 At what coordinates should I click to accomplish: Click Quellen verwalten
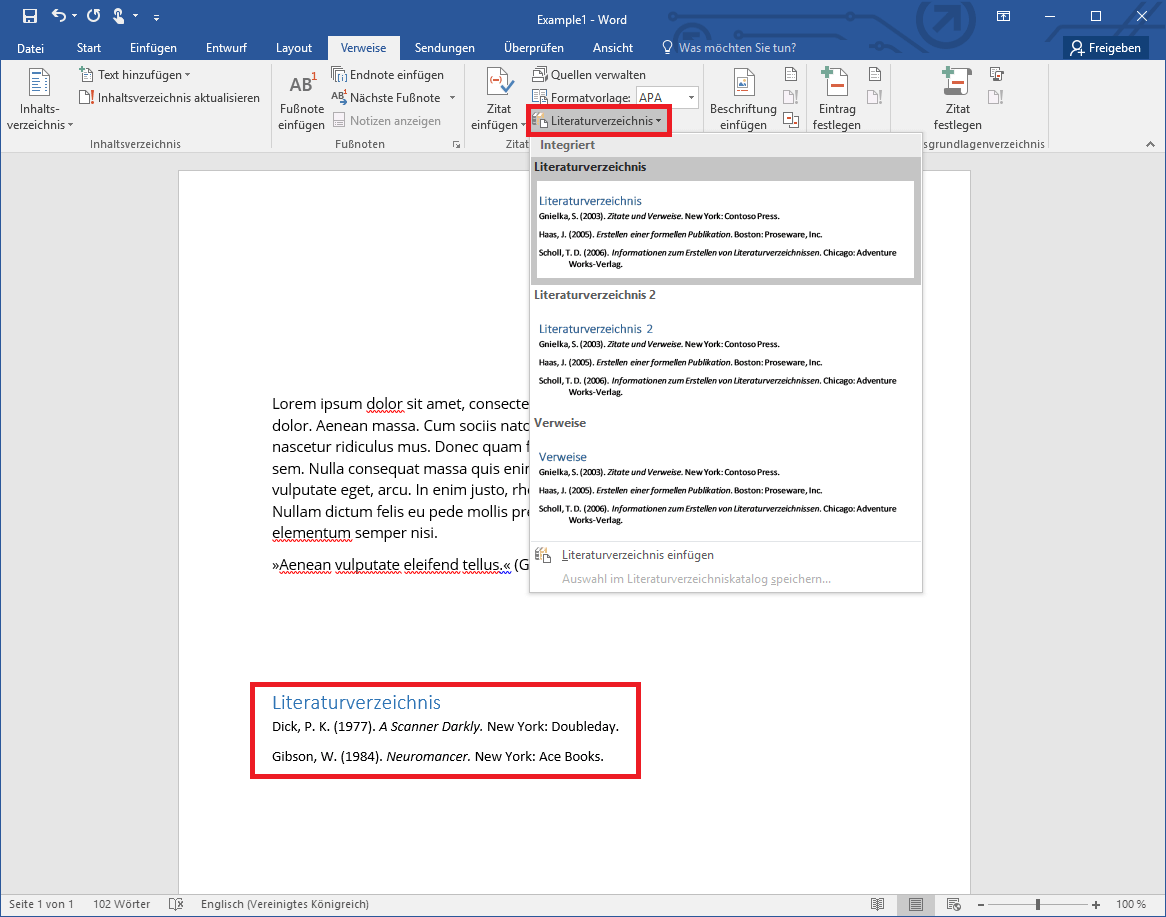[x=589, y=75]
